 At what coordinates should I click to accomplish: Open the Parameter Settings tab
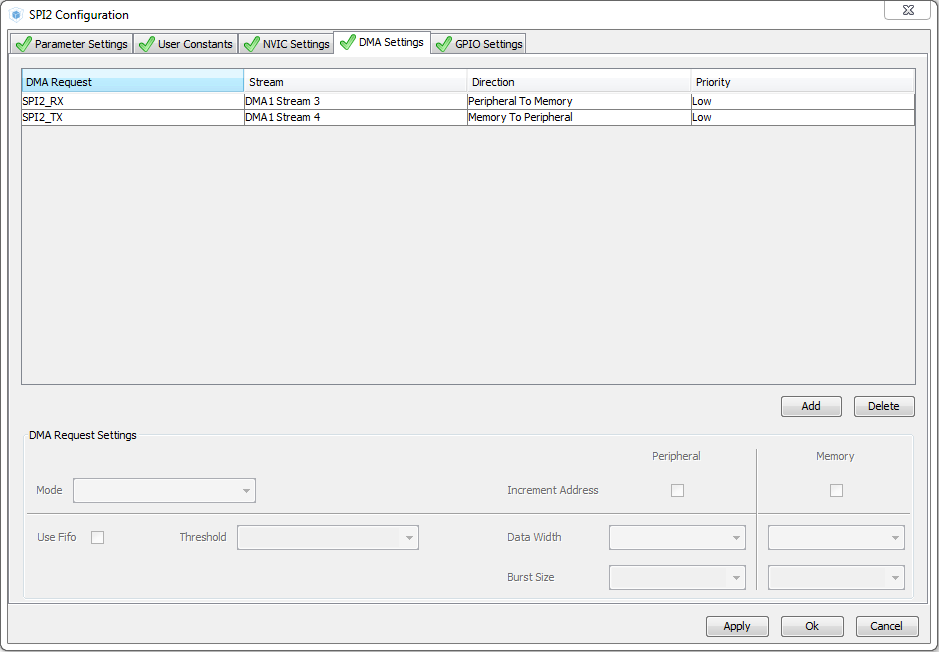(x=72, y=44)
